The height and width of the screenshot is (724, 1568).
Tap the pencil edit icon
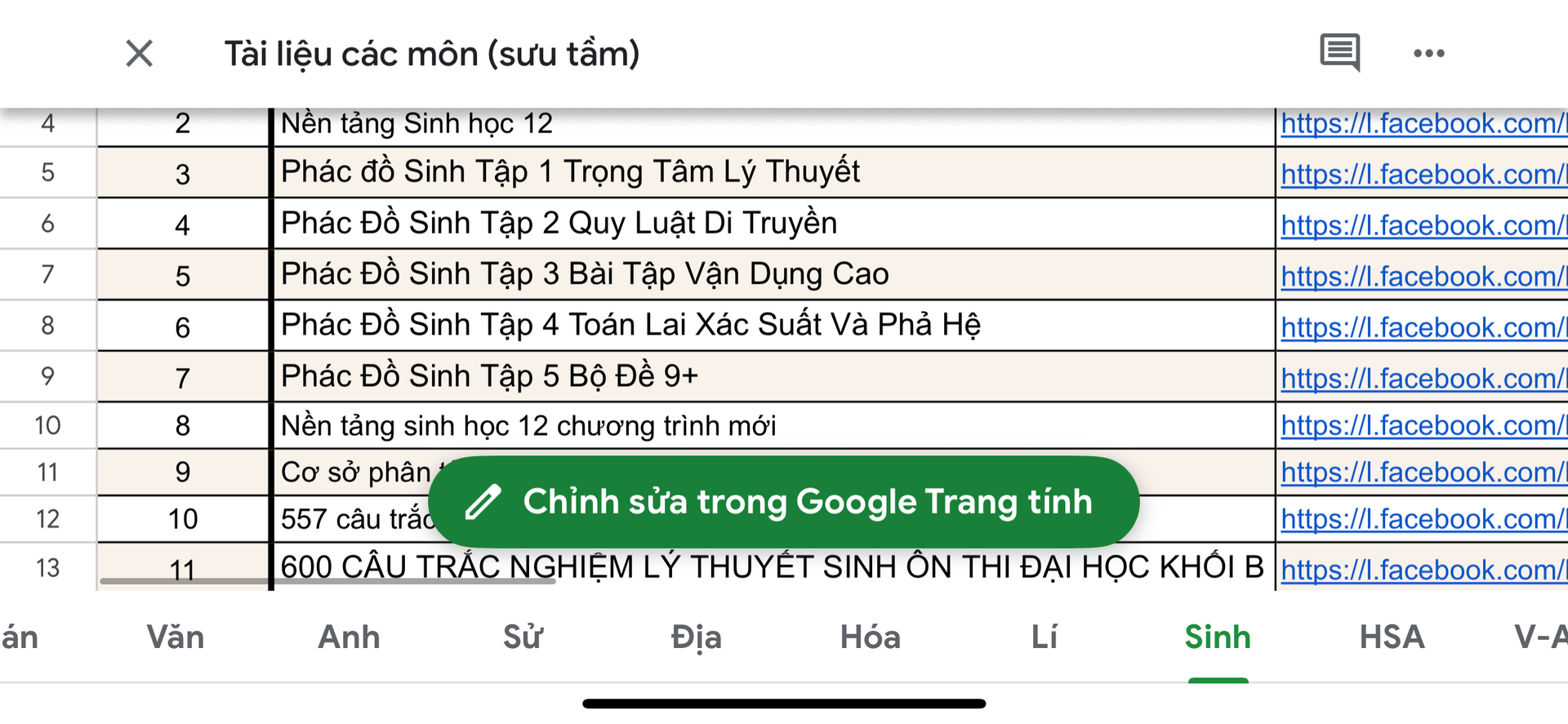[483, 502]
